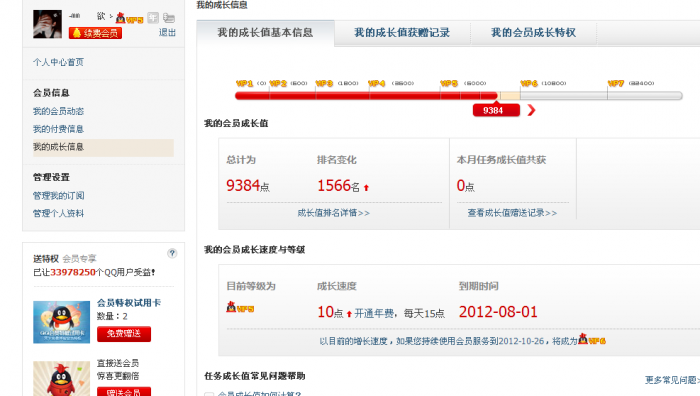Click the VIP4 level label

pos(377,83)
